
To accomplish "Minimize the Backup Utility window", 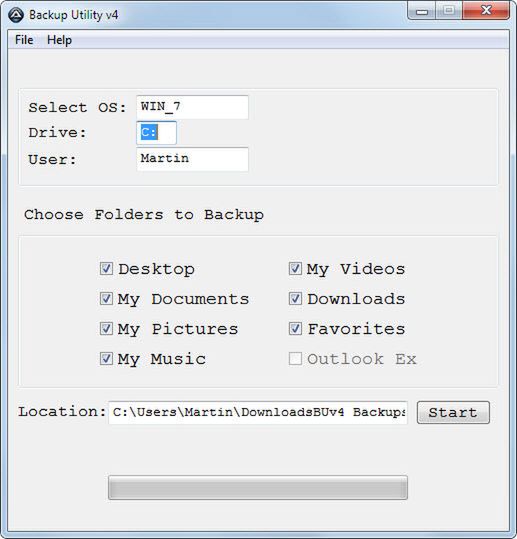I will point(422,11).
